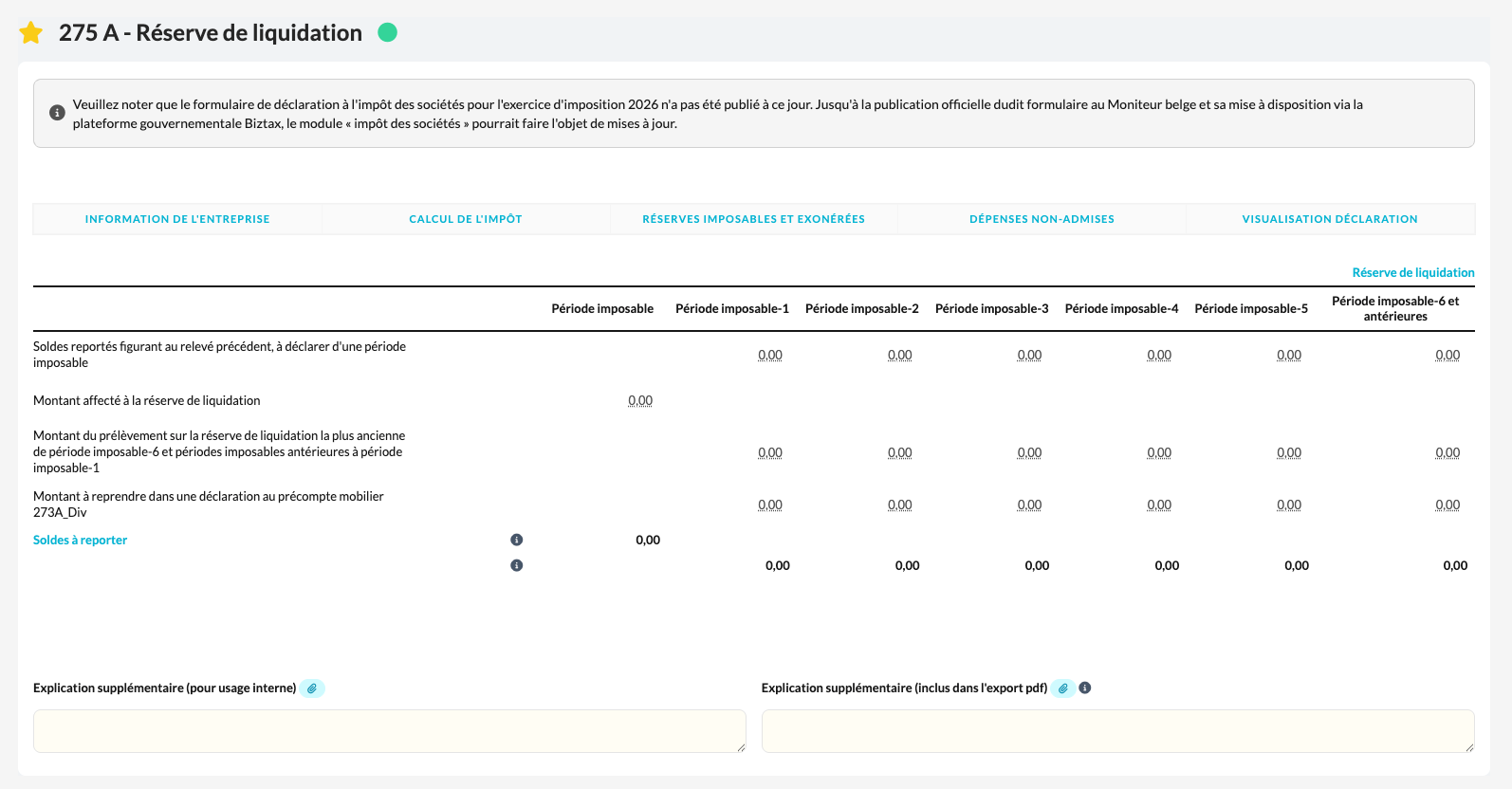Edit Montant affecté à la réserve value

pos(640,401)
